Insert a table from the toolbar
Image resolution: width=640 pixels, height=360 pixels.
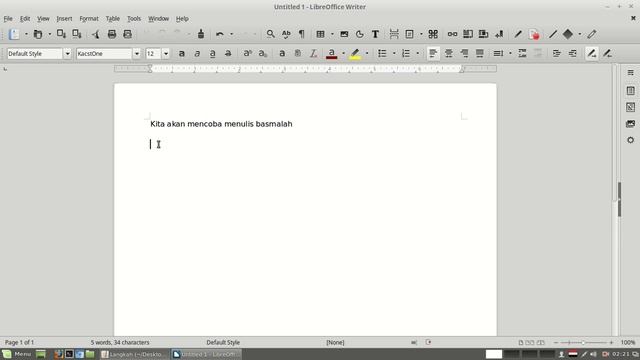(320, 34)
